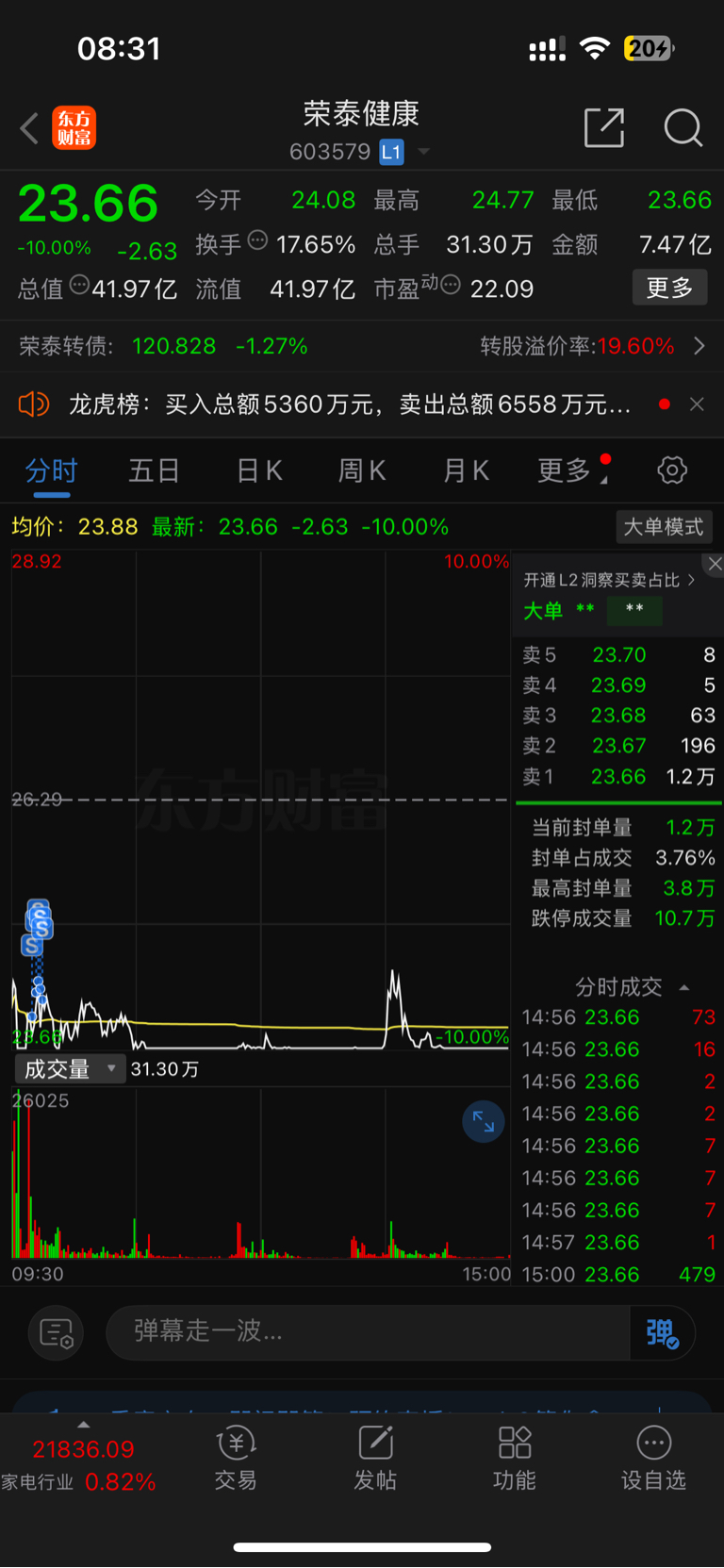Tap the L1 level badge

[391, 152]
